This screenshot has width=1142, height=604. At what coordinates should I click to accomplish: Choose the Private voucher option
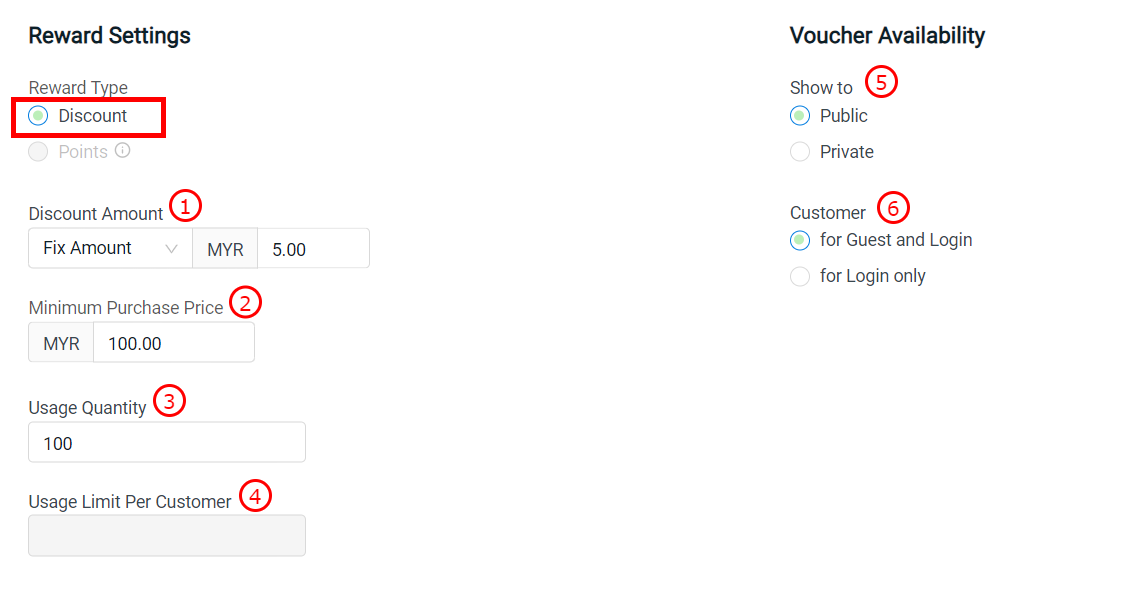tap(800, 152)
